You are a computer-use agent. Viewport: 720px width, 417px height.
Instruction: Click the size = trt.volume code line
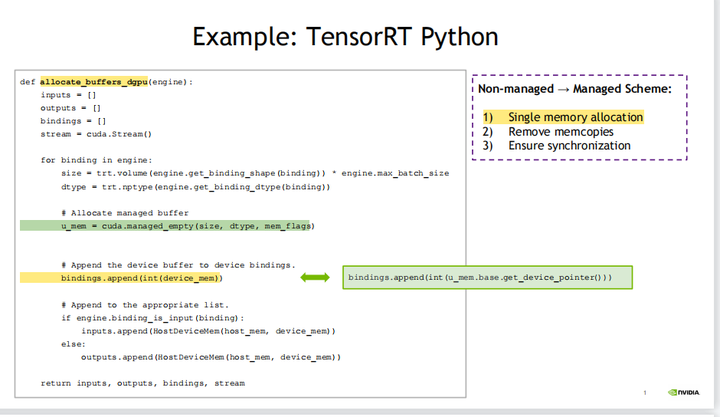pos(255,173)
